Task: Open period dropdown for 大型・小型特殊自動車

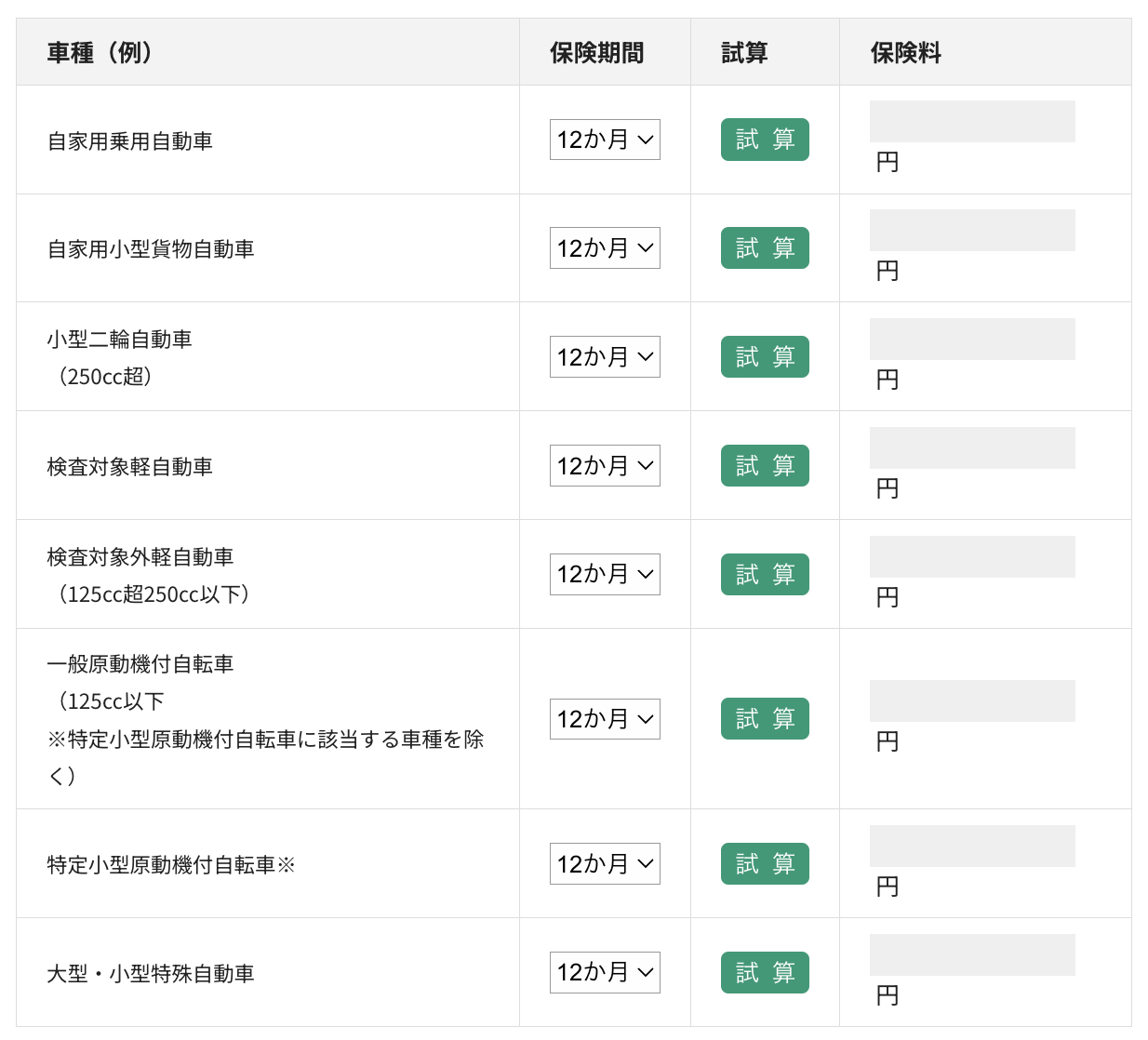Action: pos(605,973)
